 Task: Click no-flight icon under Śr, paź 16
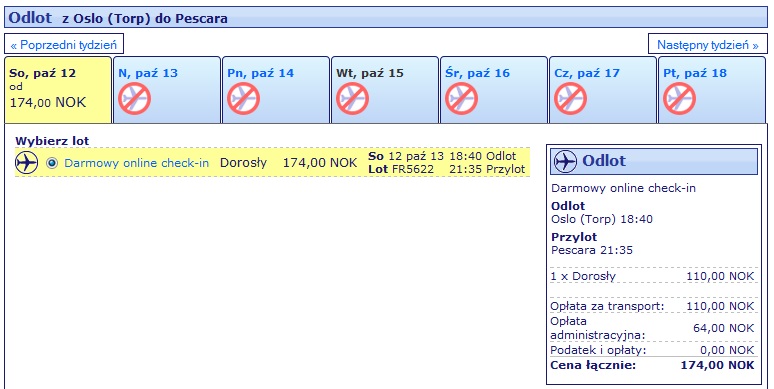(x=462, y=98)
